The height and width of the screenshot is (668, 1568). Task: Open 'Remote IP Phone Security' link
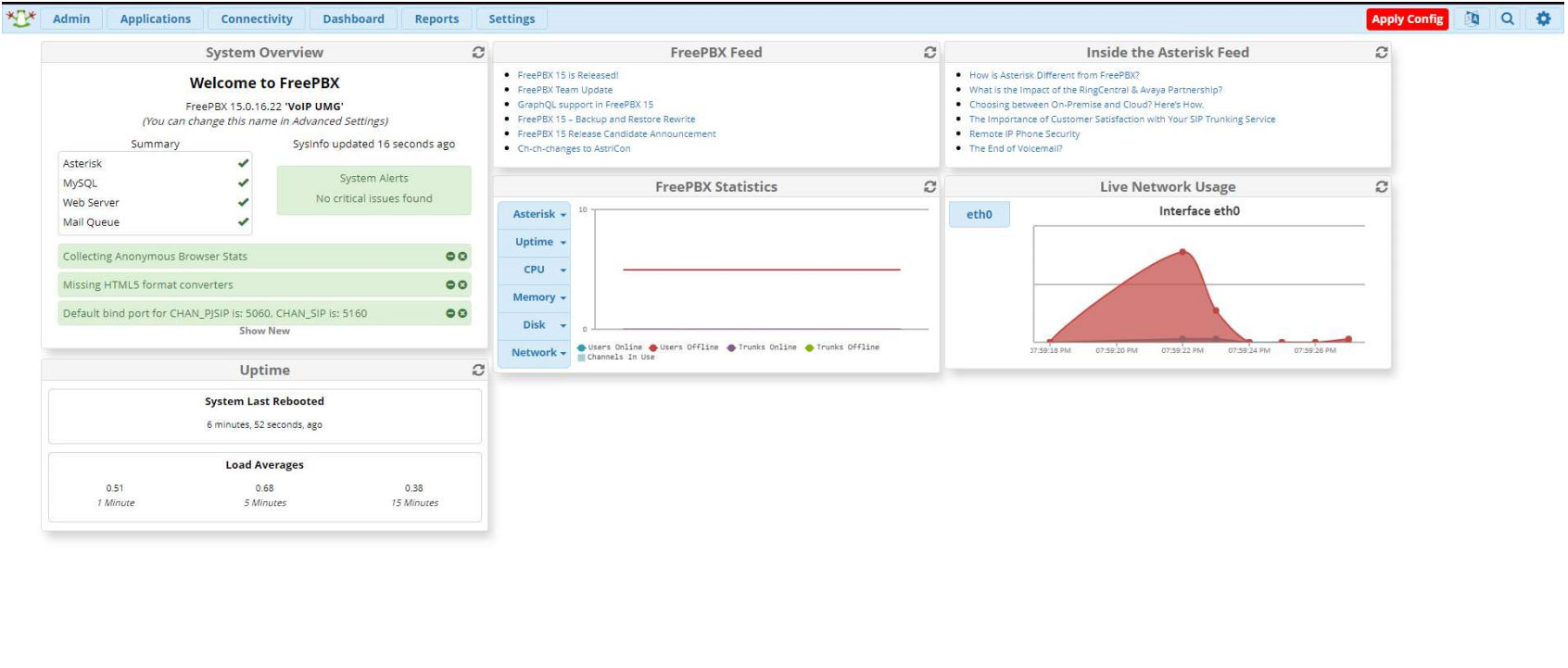point(1024,134)
